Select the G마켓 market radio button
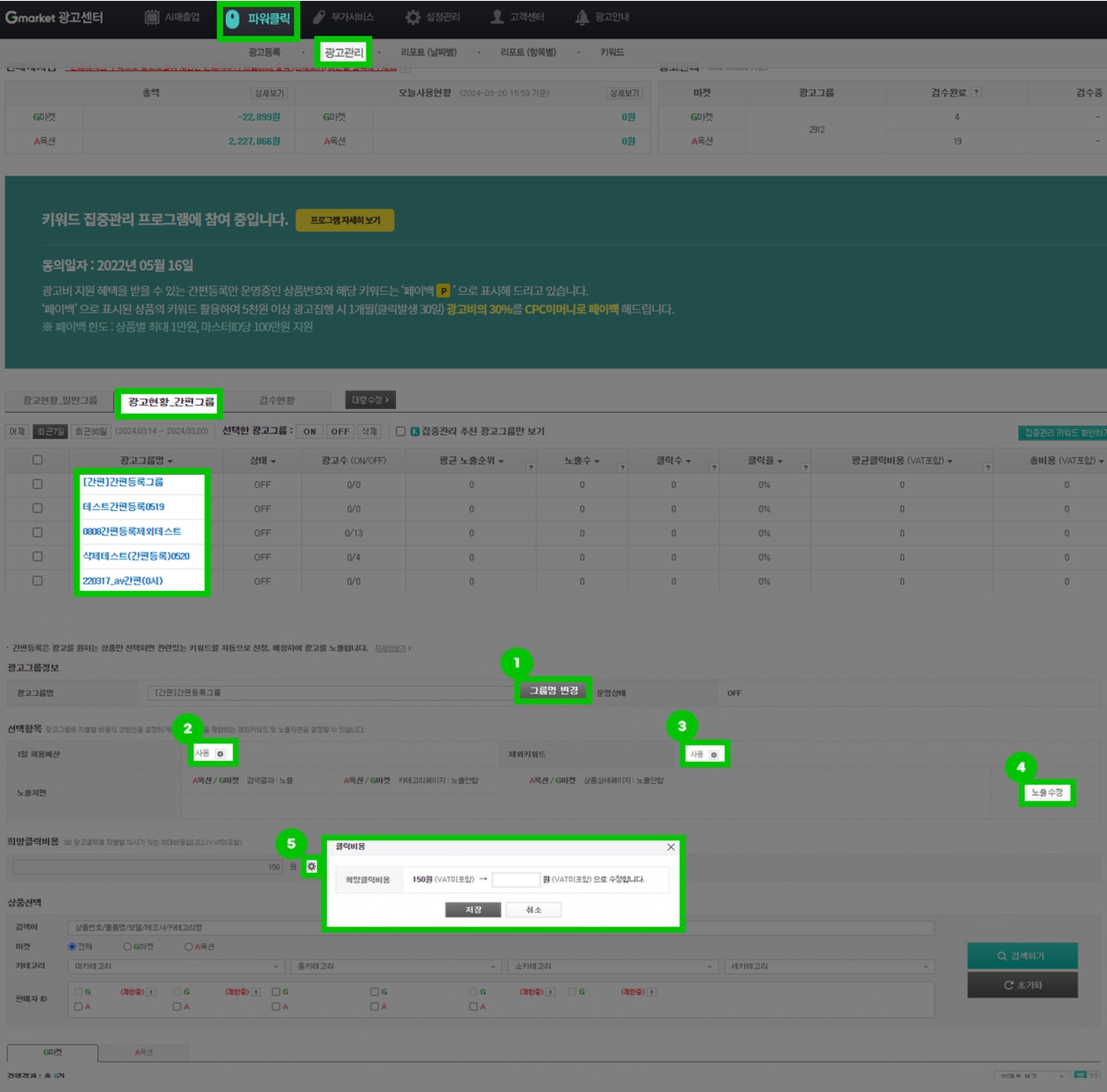The height and width of the screenshot is (1092, 1107). [x=127, y=946]
